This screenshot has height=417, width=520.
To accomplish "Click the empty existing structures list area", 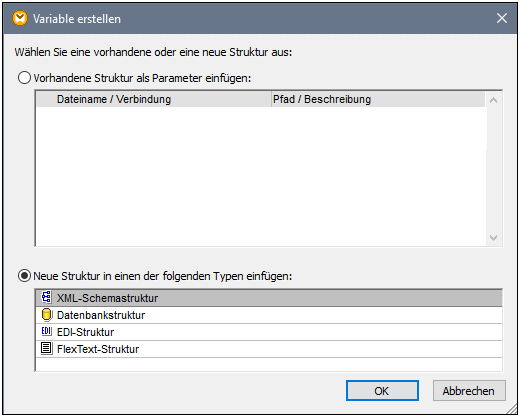I will point(261,176).
